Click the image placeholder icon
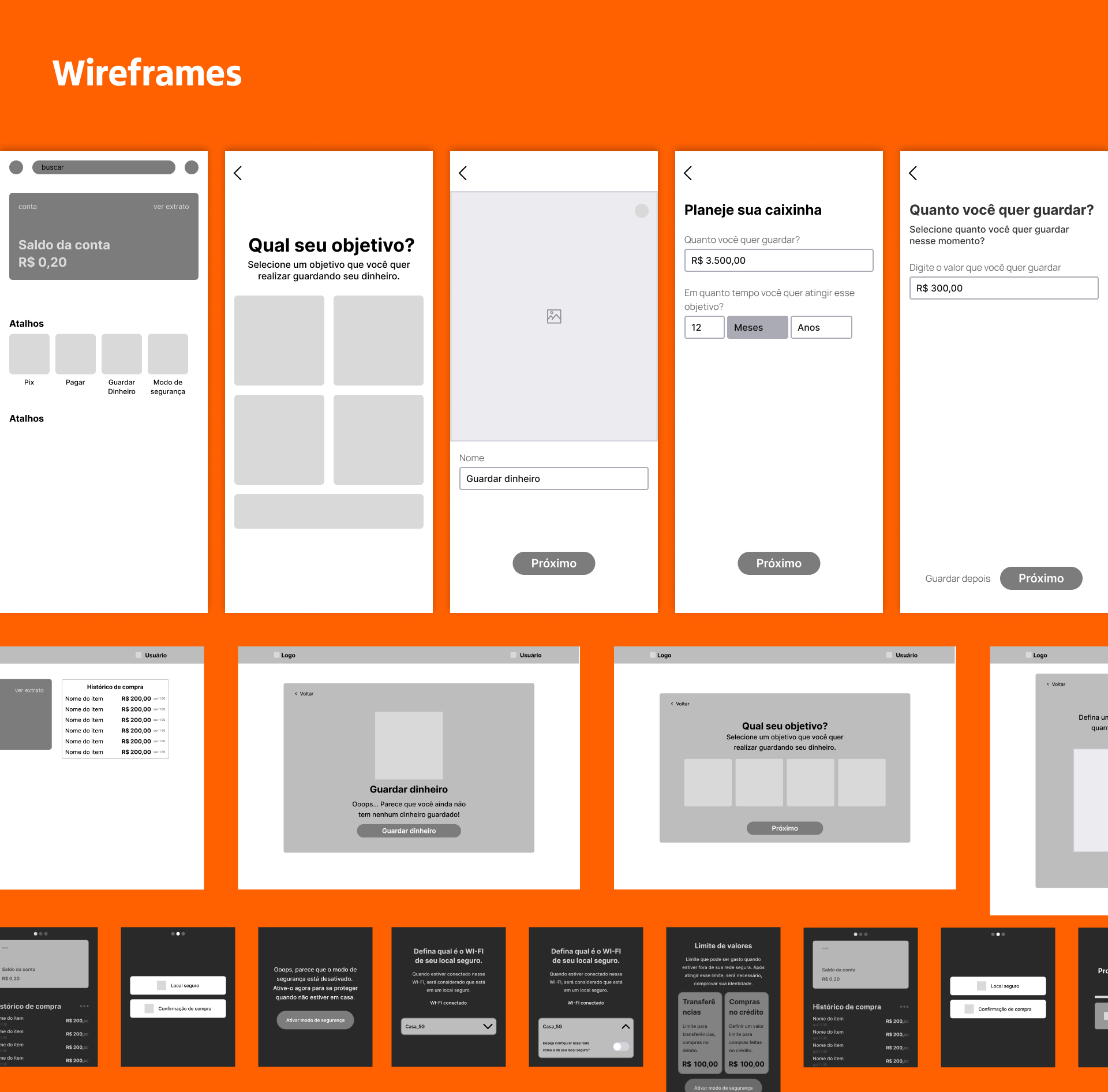The image size is (1108, 1092). coord(554,316)
